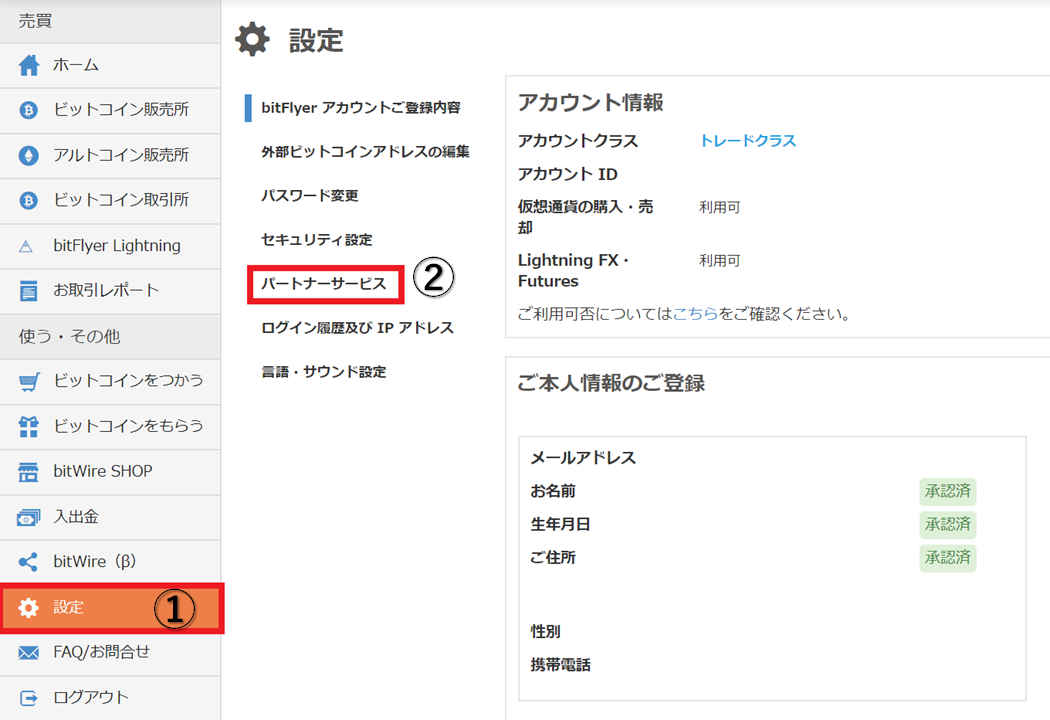The height and width of the screenshot is (720, 1050).
Task: Click the Bitcoin icon beside ビットコイン販売所
Action: tap(28, 110)
